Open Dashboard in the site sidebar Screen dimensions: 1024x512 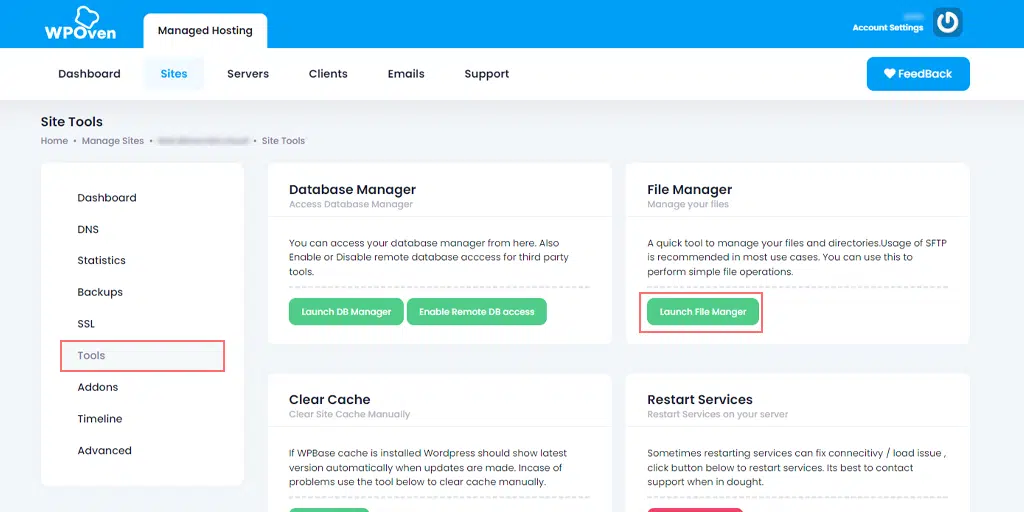point(107,198)
